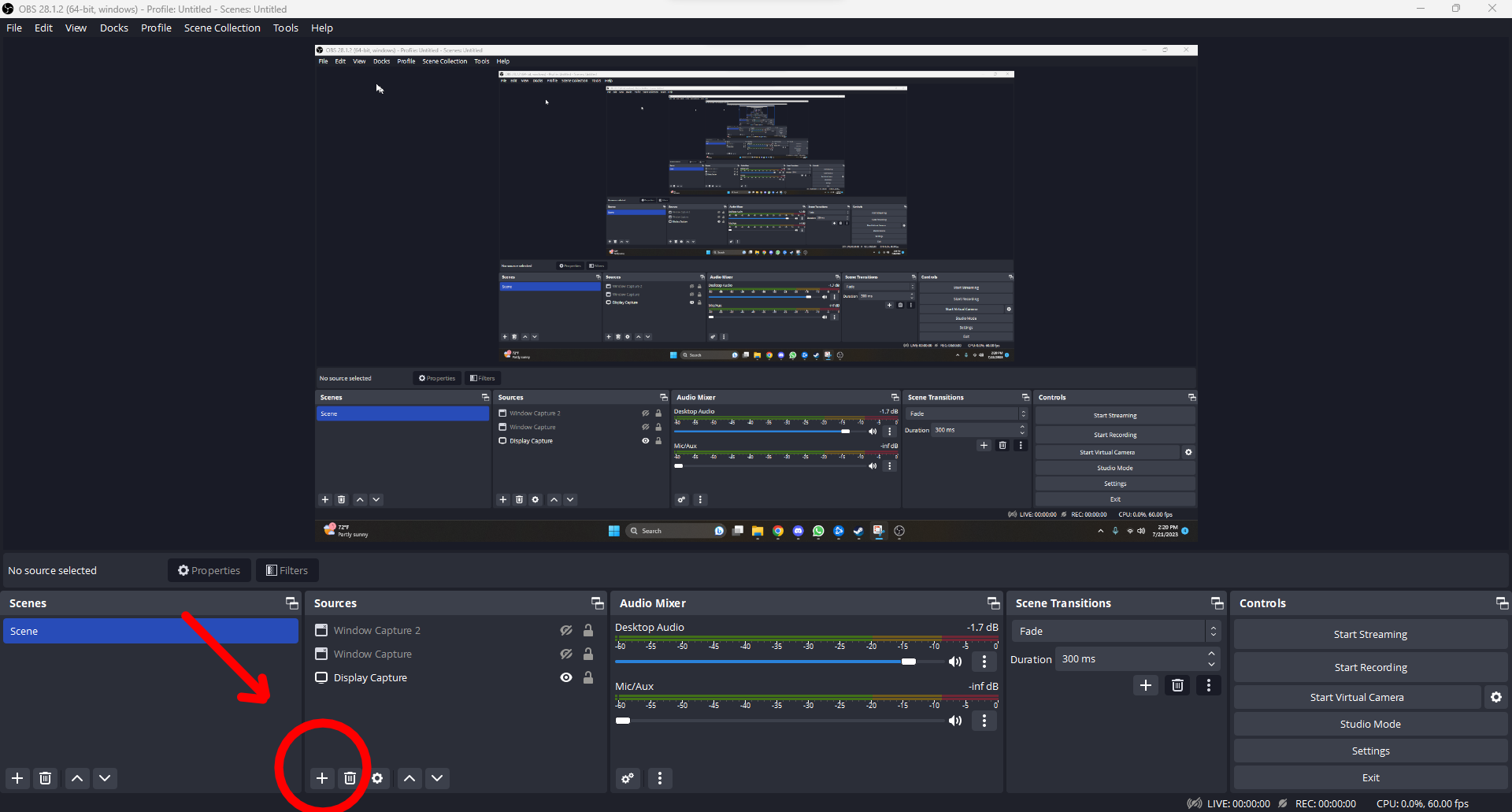Open the Help menu
The image size is (1512, 812).
coord(322,28)
